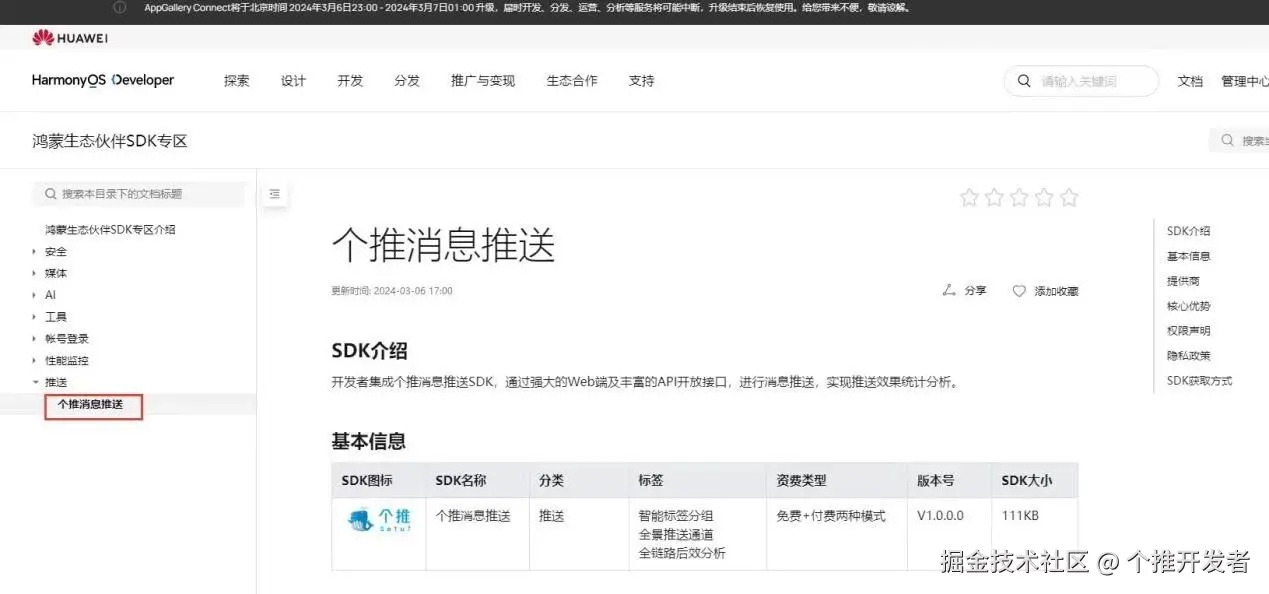Click the Huawei logo icon

coord(42,38)
